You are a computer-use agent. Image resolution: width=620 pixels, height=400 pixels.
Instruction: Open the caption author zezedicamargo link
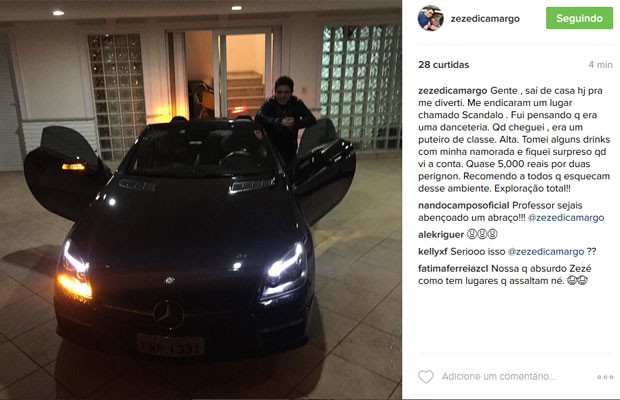[453, 91]
